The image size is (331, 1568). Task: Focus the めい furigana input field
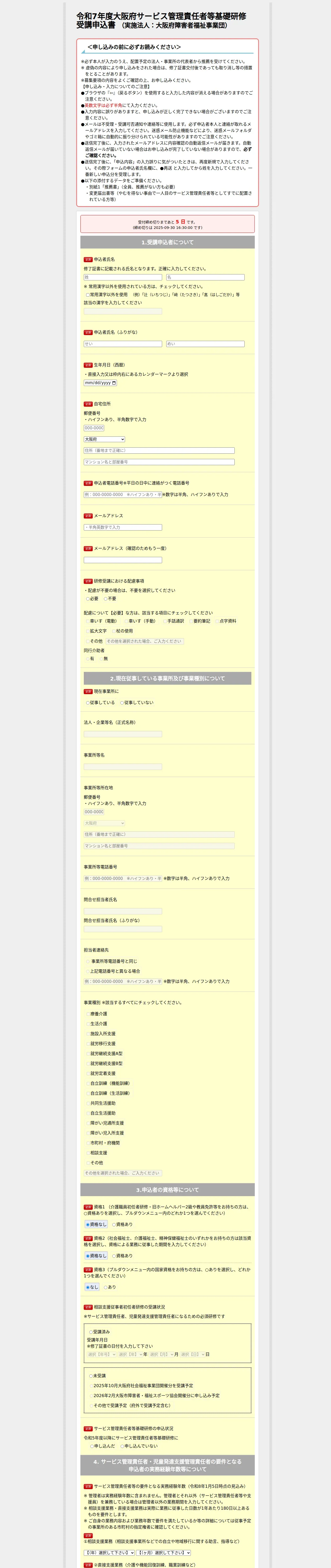point(206,344)
